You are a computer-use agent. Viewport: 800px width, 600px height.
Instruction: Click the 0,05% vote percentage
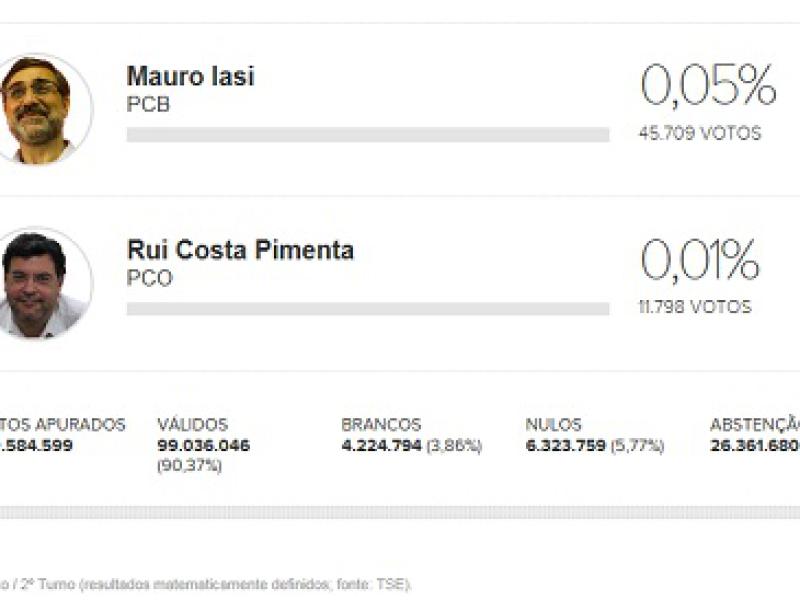708,87
